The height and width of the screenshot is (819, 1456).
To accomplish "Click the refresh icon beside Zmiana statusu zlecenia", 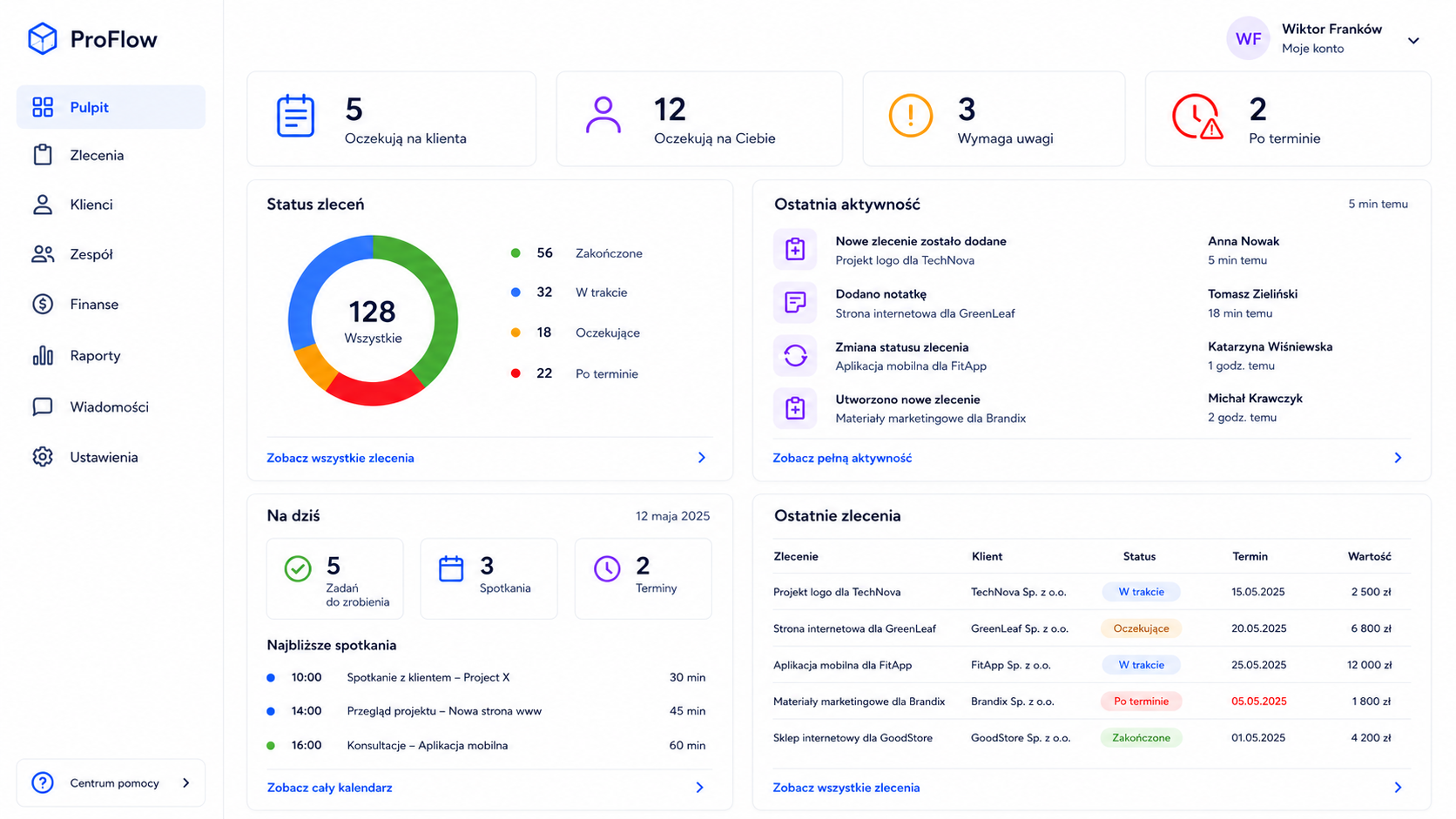I will [795, 355].
